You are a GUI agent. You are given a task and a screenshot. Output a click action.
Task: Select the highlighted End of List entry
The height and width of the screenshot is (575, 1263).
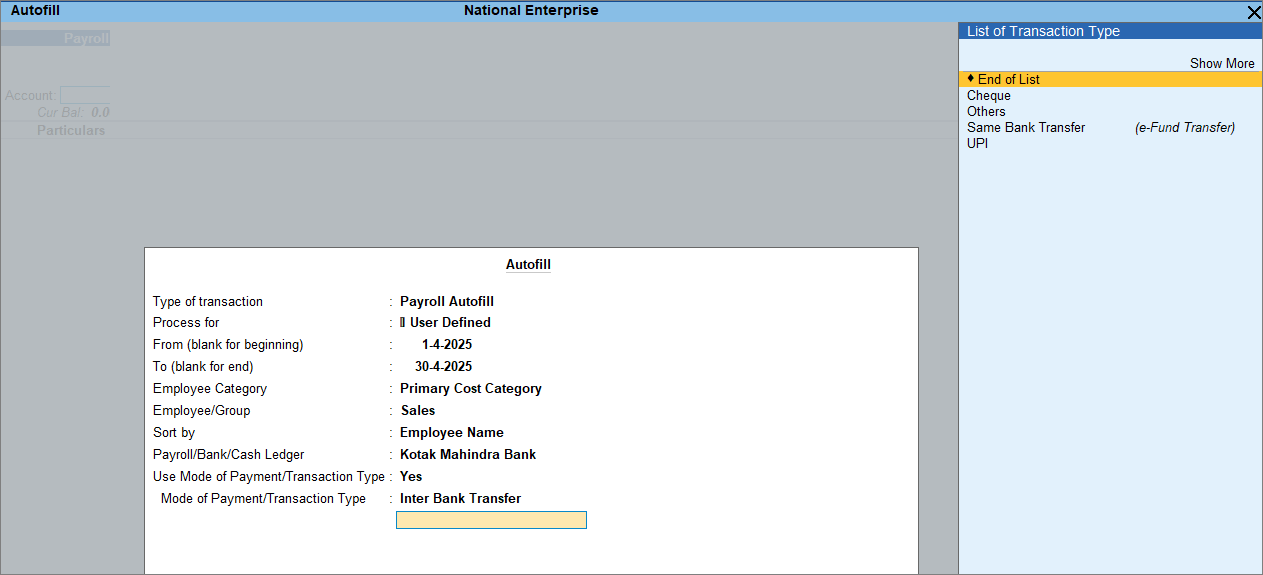point(1008,79)
